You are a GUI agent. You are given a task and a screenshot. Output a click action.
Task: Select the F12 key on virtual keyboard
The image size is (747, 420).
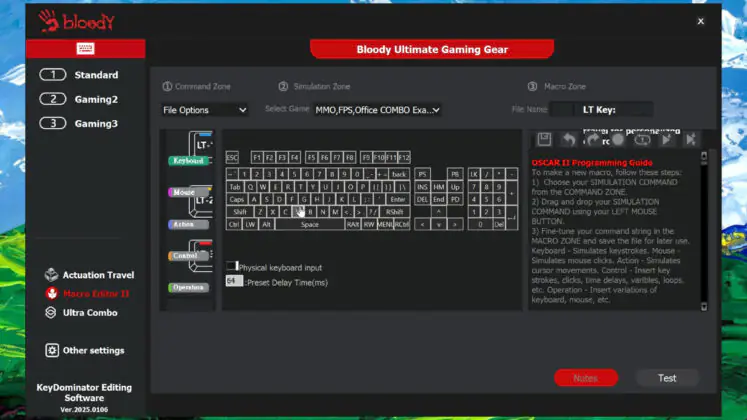click(404, 158)
